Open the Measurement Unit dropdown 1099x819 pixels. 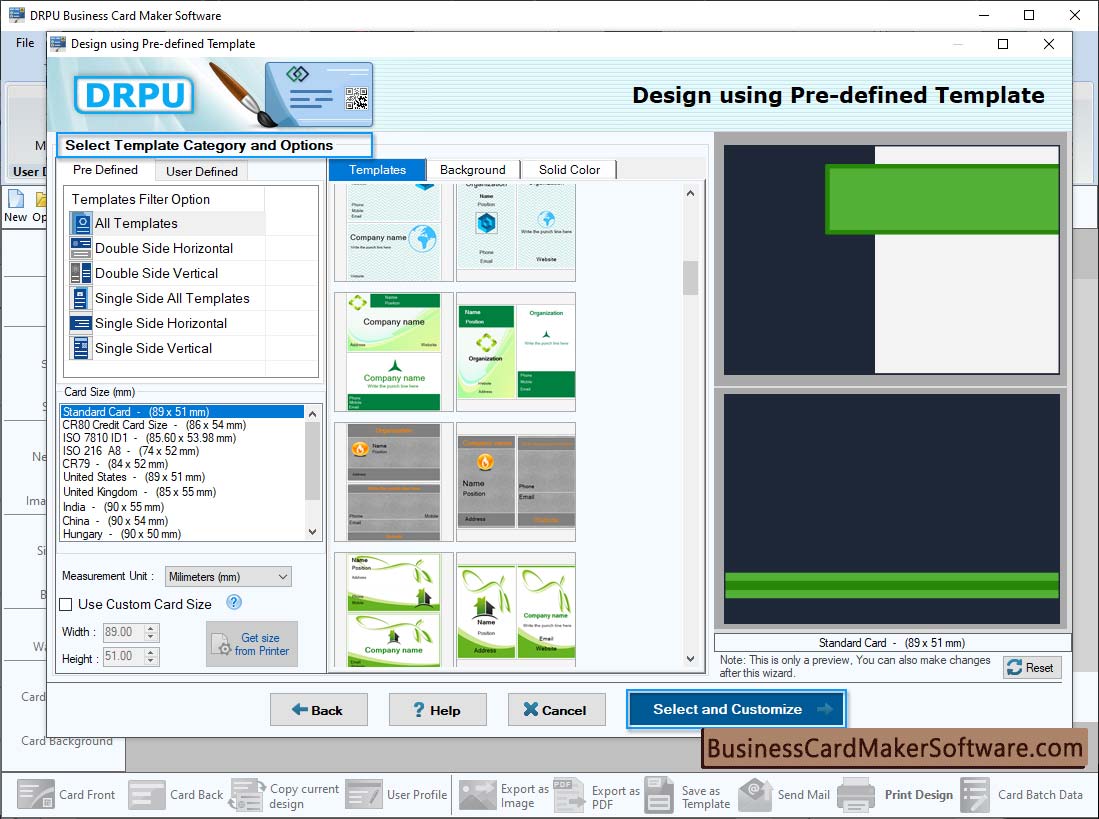(x=228, y=577)
